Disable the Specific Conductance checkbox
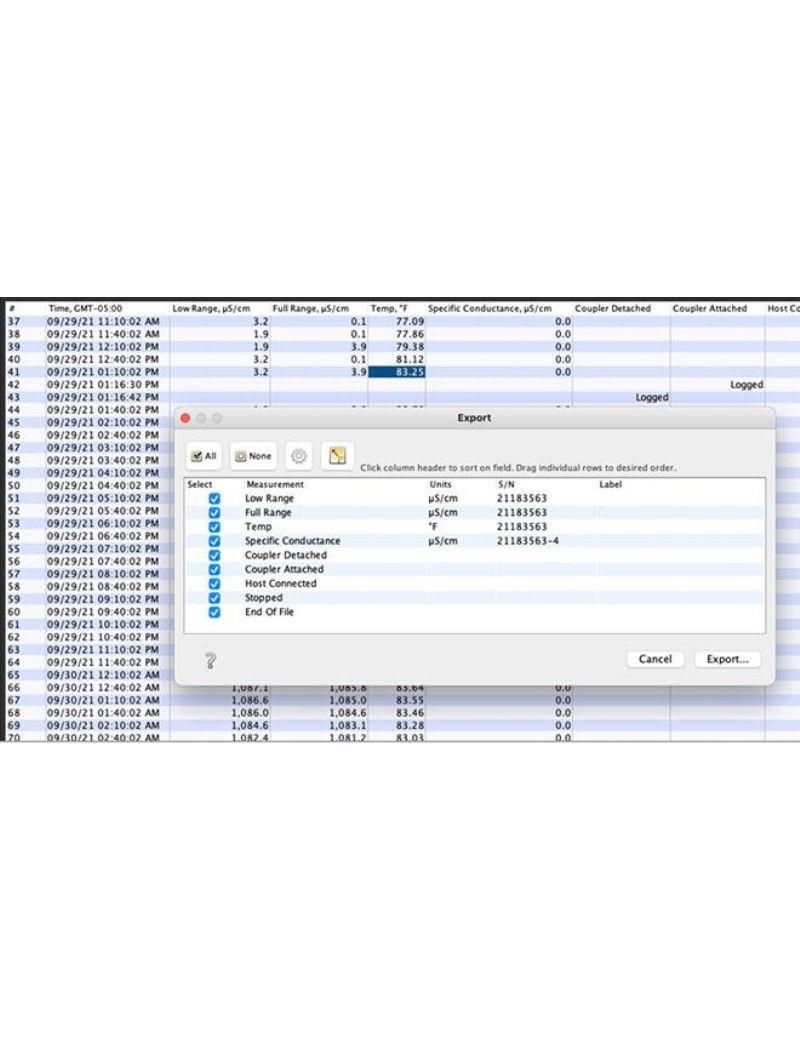800x1040 pixels. [214, 541]
